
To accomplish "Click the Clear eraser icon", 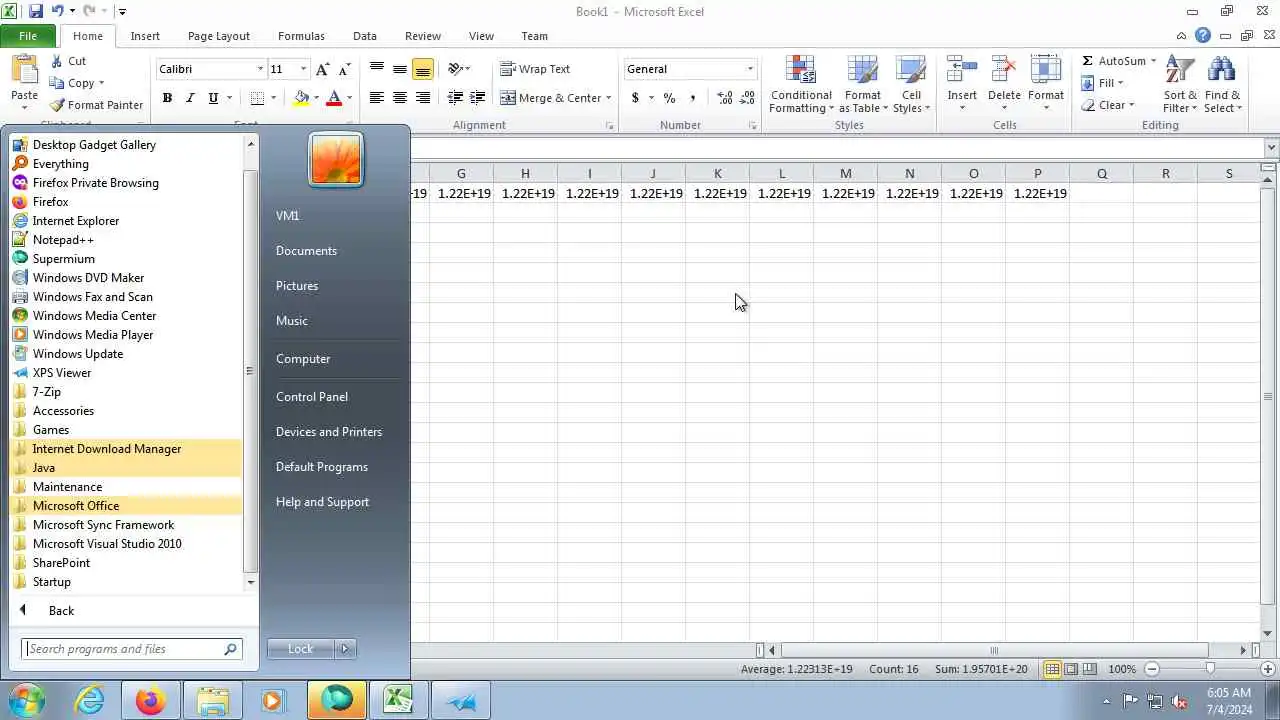I will click(x=1088, y=105).
